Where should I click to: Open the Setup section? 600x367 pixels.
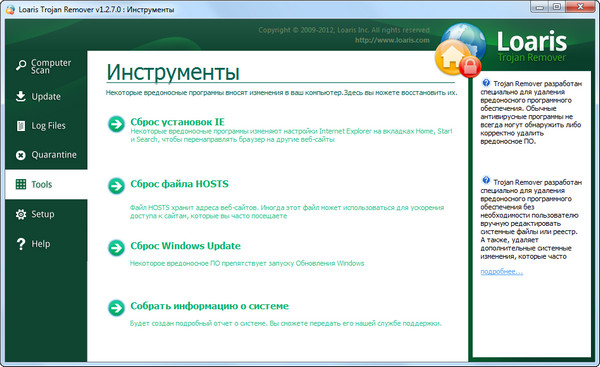tap(46, 214)
